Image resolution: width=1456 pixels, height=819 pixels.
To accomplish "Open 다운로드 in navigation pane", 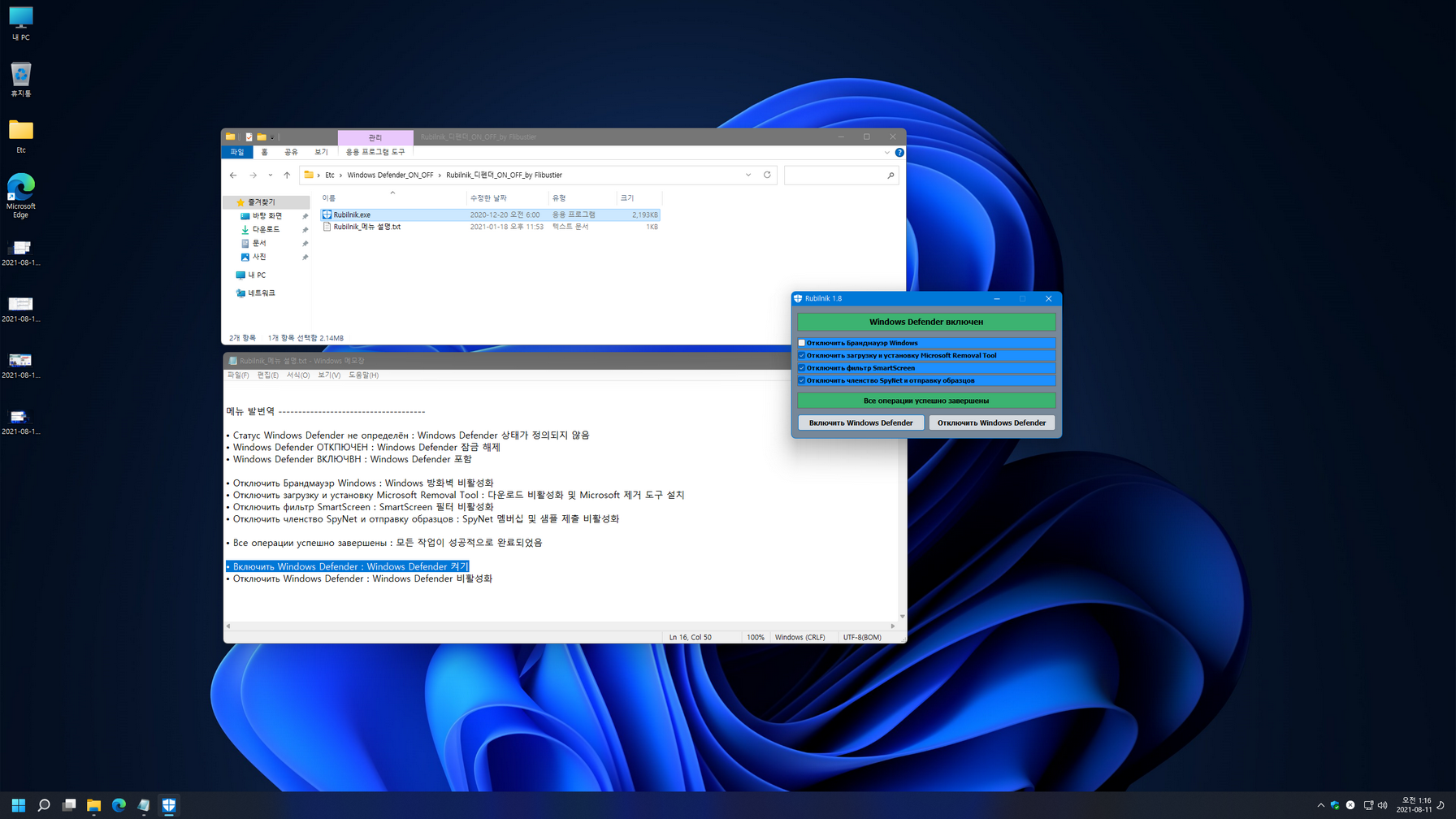I will point(266,230).
